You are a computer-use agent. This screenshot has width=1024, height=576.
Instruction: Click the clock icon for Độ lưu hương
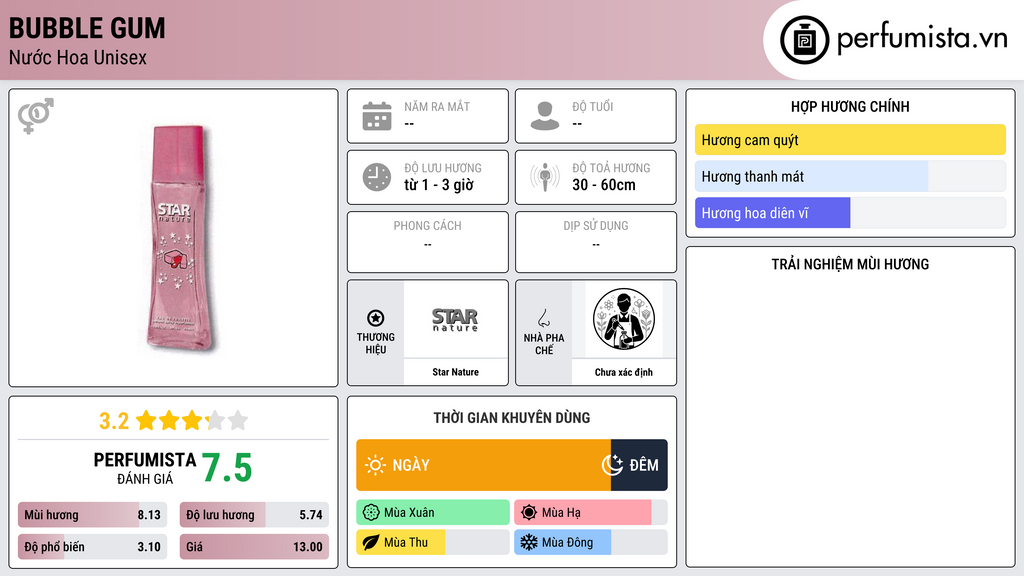pyautogui.click(x=377, y=177)
